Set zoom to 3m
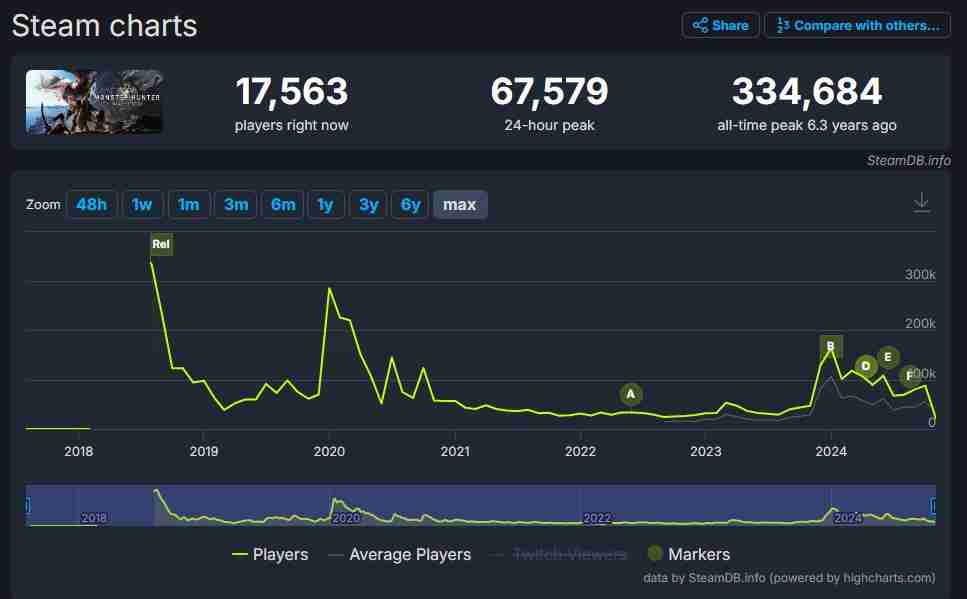Screen dimensions: 967x599 236,205
